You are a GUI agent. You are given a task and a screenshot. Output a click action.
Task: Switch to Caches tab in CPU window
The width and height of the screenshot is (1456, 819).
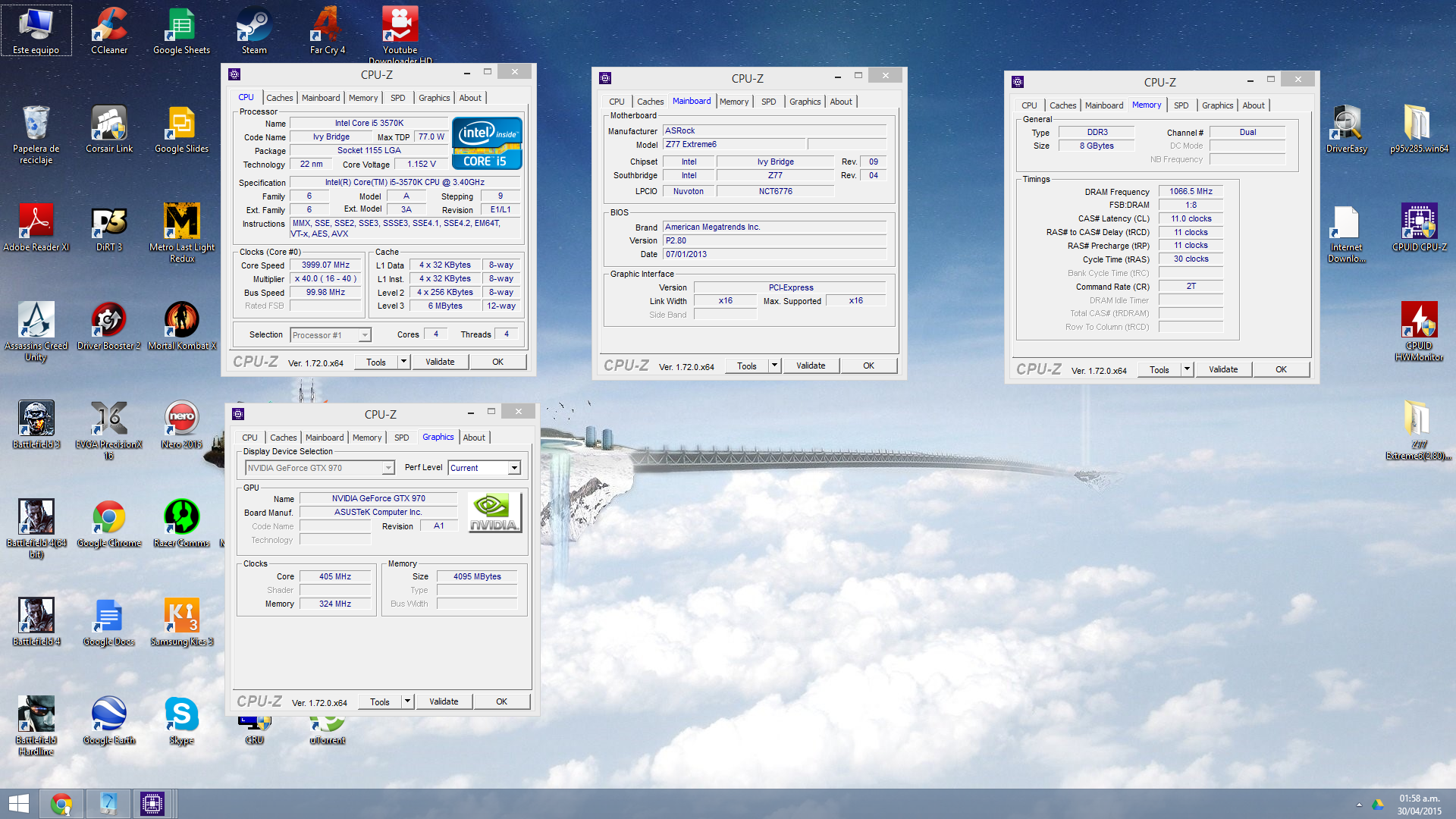279,98
